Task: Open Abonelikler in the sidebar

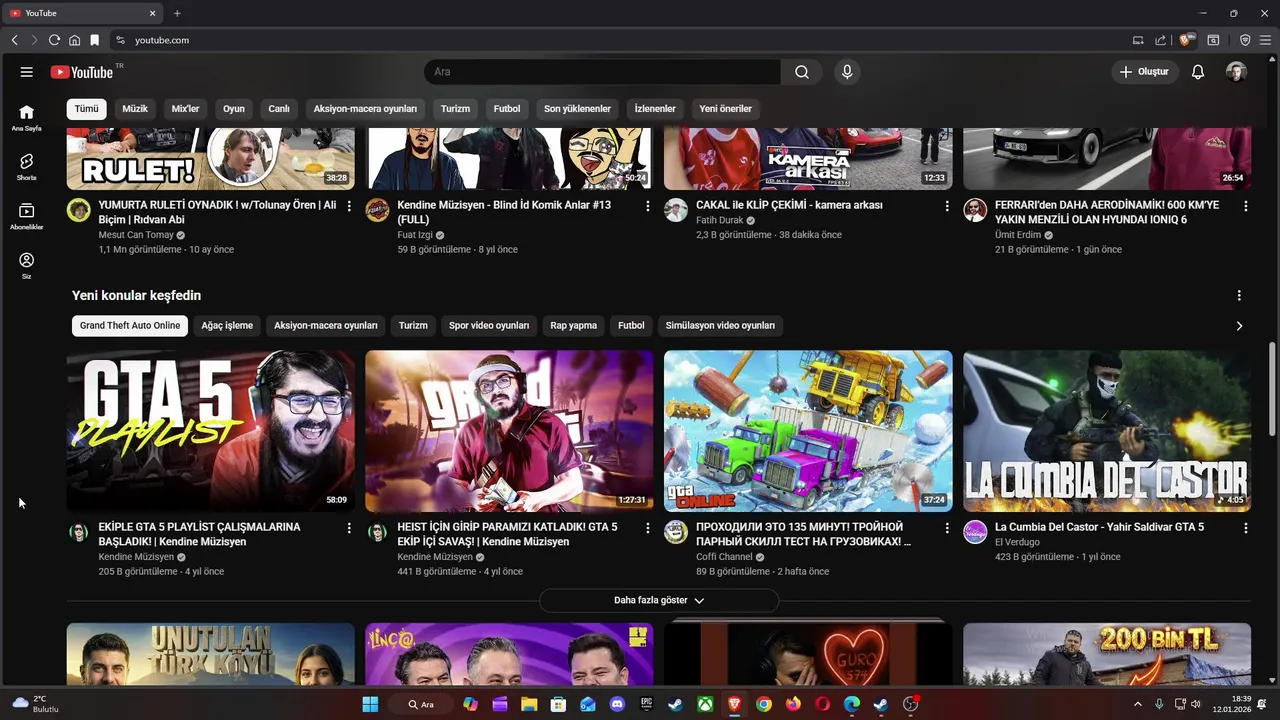Action: pos(26,216)
